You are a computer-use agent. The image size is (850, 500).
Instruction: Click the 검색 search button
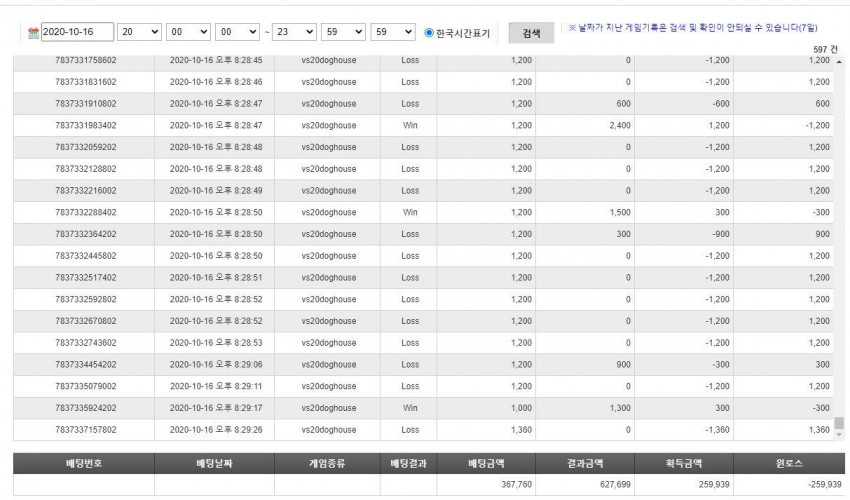[x=531, y=33]
